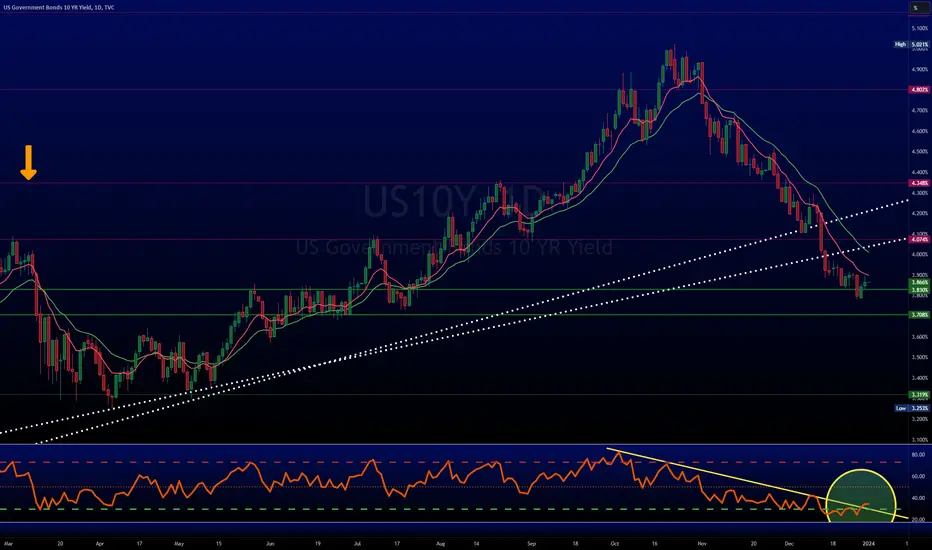The height and width of the screenshot is (550, 932).
Task: Click the Nov label on time axis
Action: [x=702, y=543]
